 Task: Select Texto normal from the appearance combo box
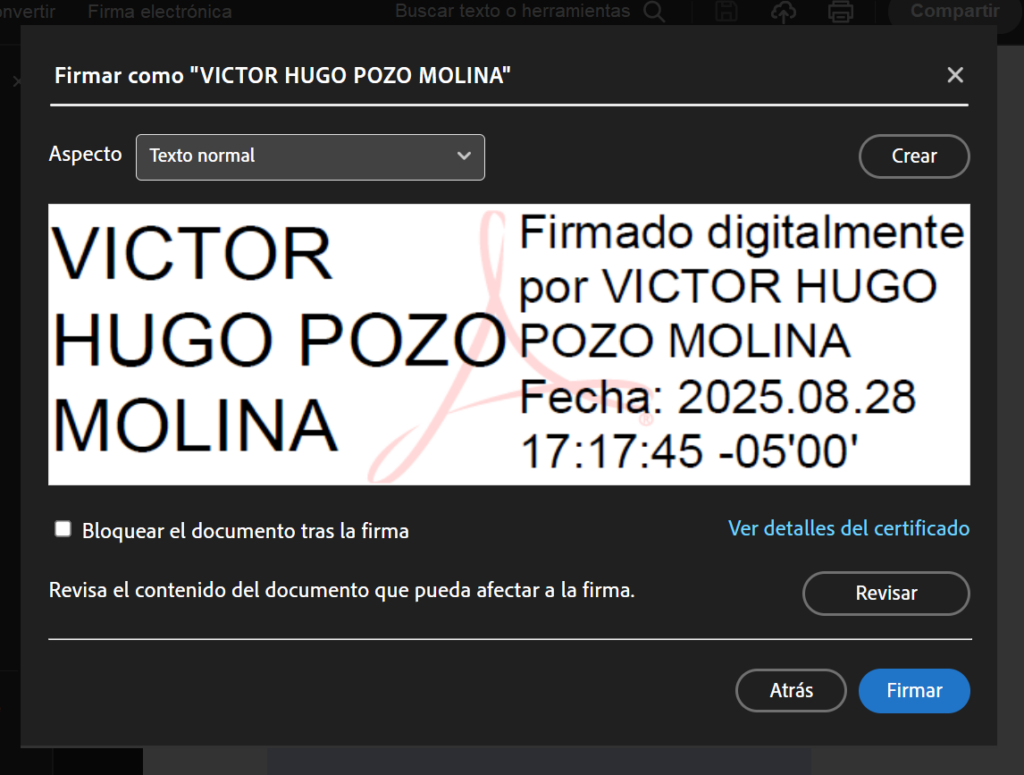[310, 157]
